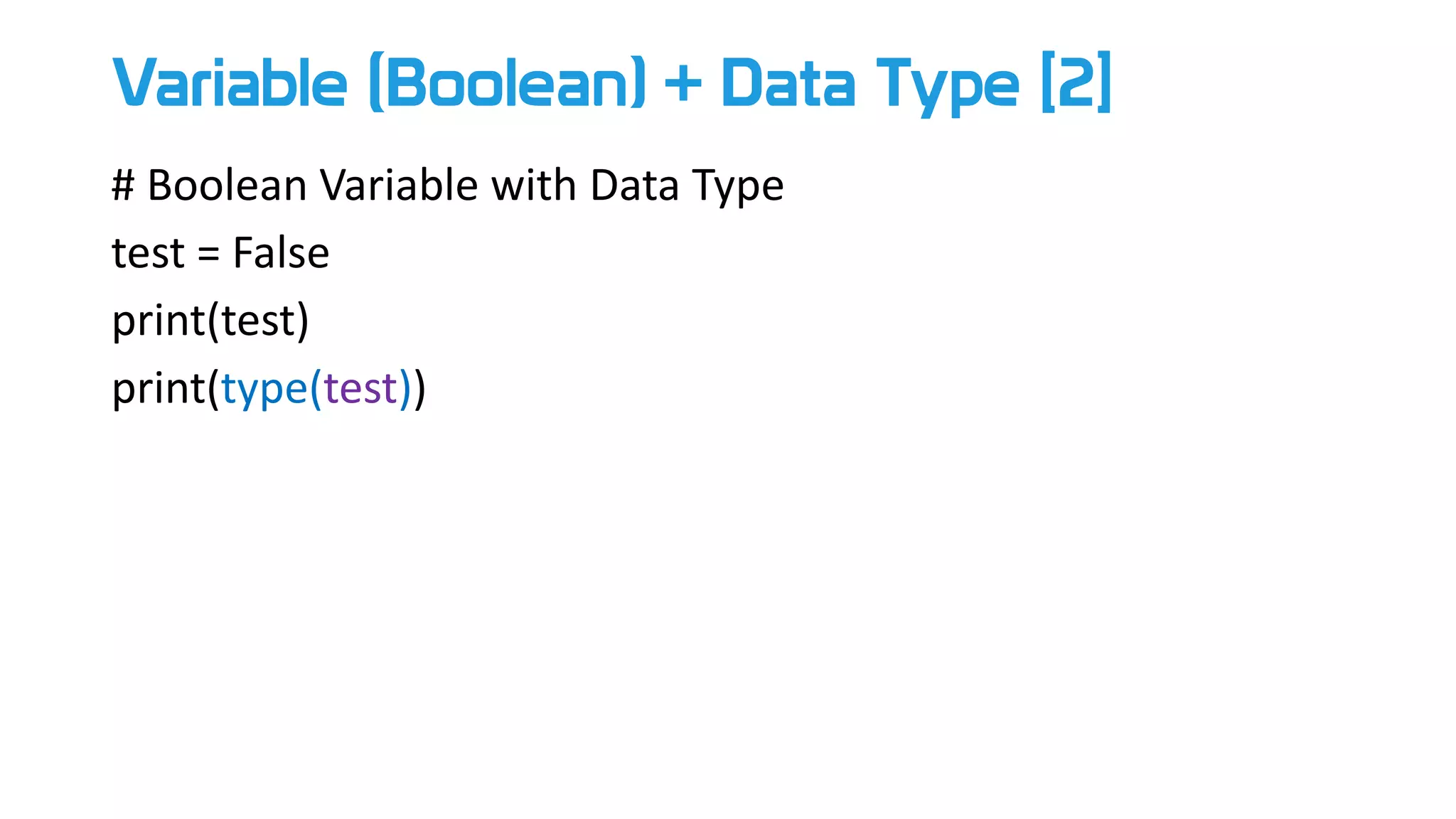Click the '#' symbol starting the comment

[x=123, y=186]
